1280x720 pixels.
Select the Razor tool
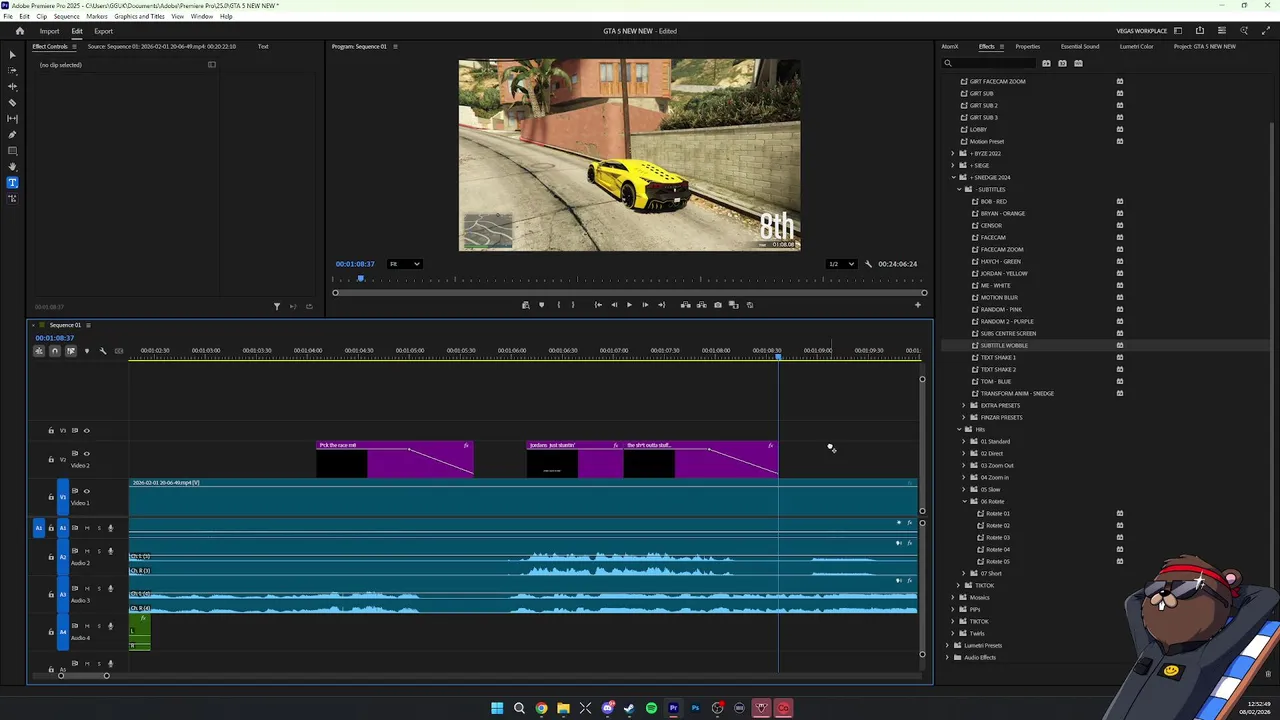12,103
